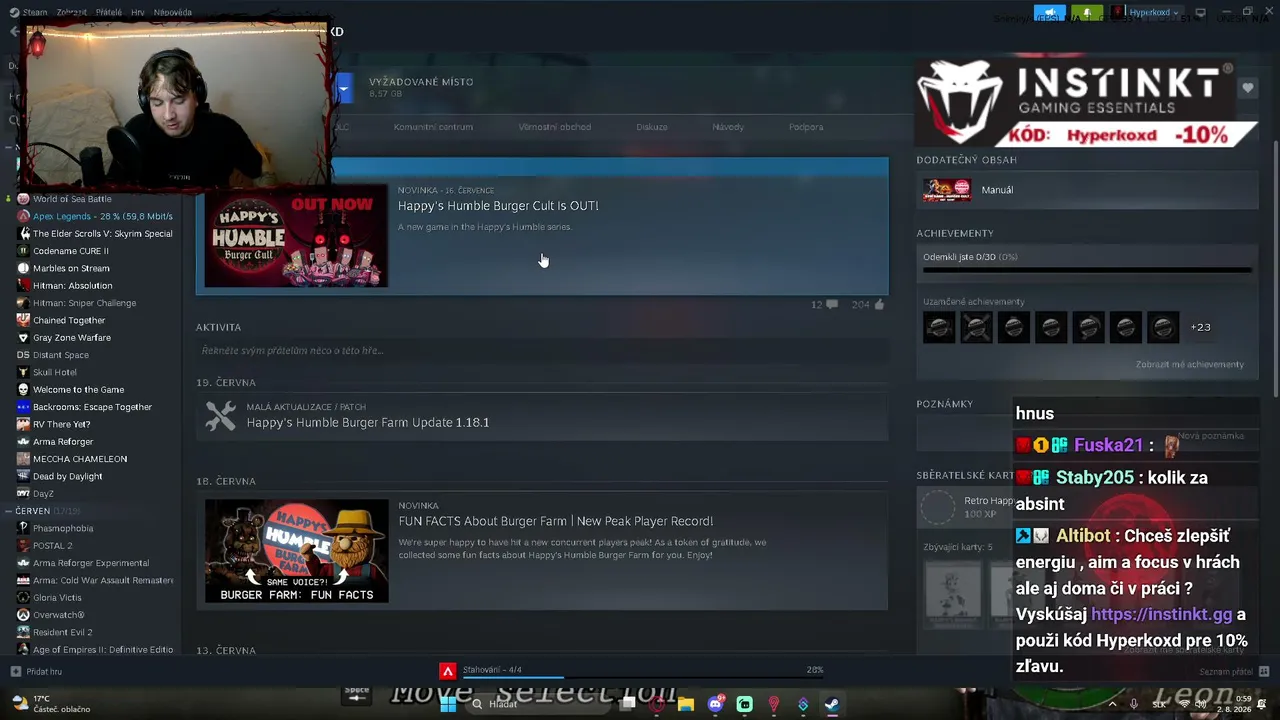Click the Overwatch game icon
Viewport: 1280px width, 720px height.
(x=23, y=615)
